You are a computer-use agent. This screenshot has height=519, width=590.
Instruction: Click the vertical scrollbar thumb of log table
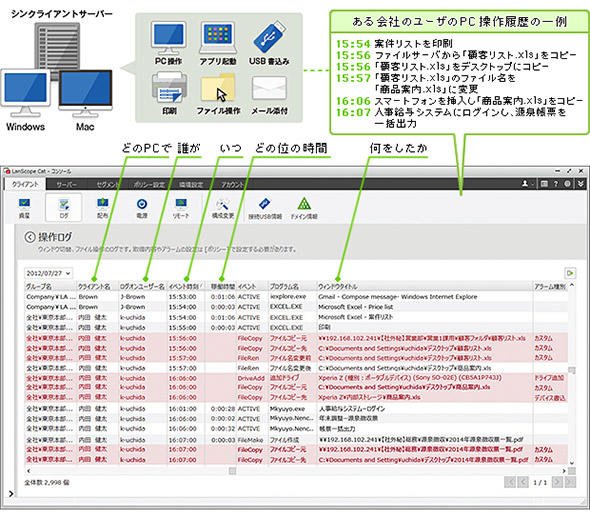coord(572,370)
